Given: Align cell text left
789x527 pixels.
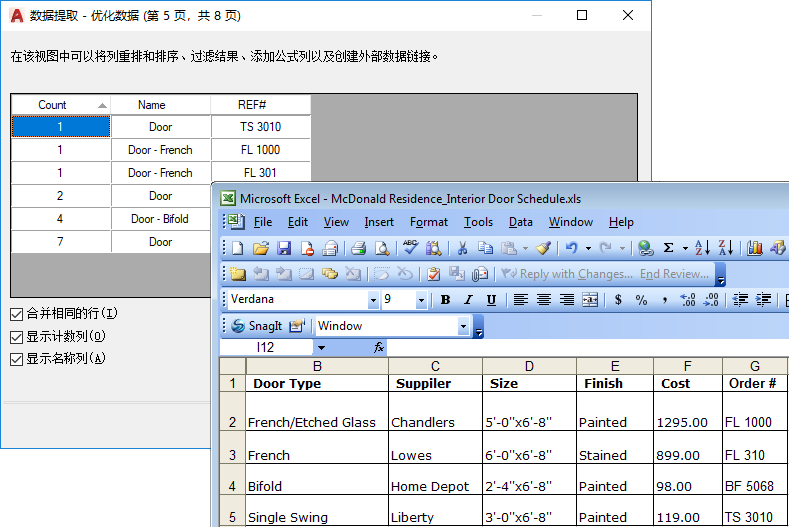Looking at the screenshot, I should click(520, 300).
